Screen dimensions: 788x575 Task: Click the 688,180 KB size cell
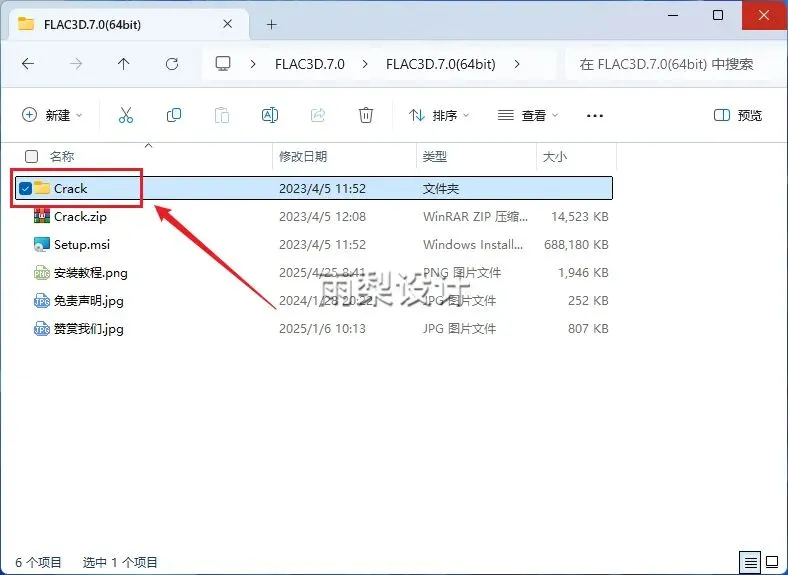576,245
